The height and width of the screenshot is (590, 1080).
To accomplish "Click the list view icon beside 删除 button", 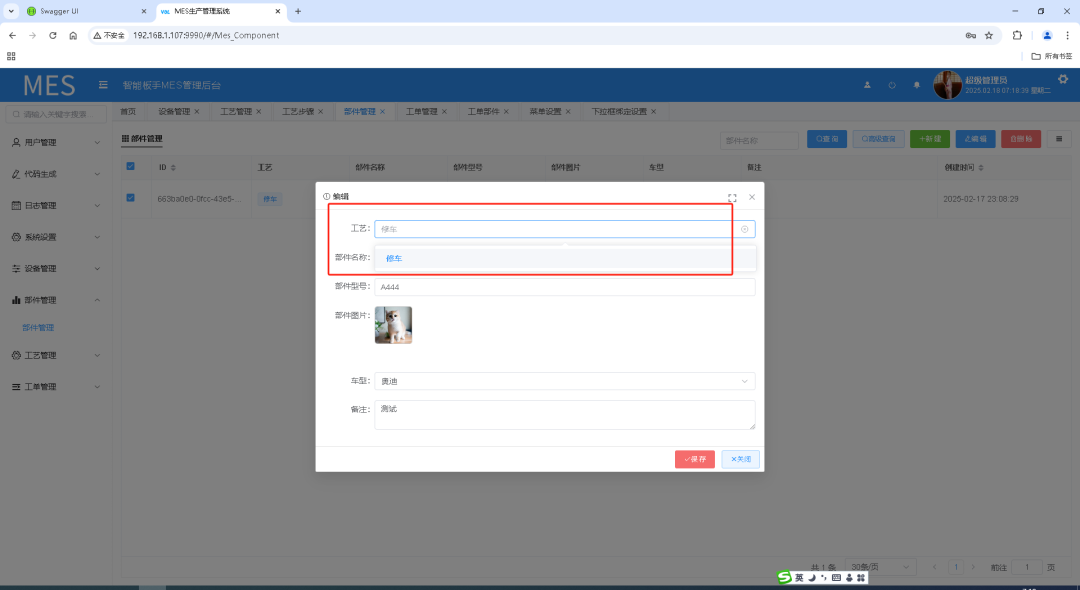I will (1059, 139).
